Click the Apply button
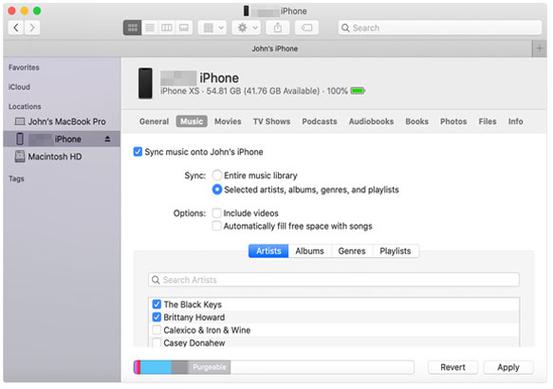Image resolution: width=553 pixels, height=389 pixels. click(x=508, y=367)
